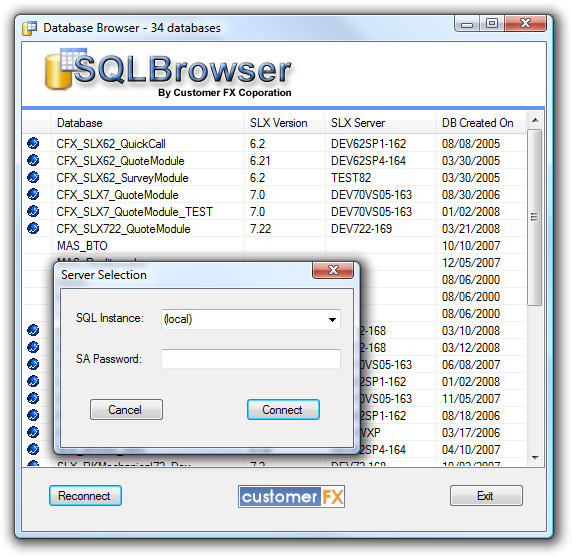Click the SA Password input field
572x557 pixels.
pyautogui.click(x=251, y=359)
